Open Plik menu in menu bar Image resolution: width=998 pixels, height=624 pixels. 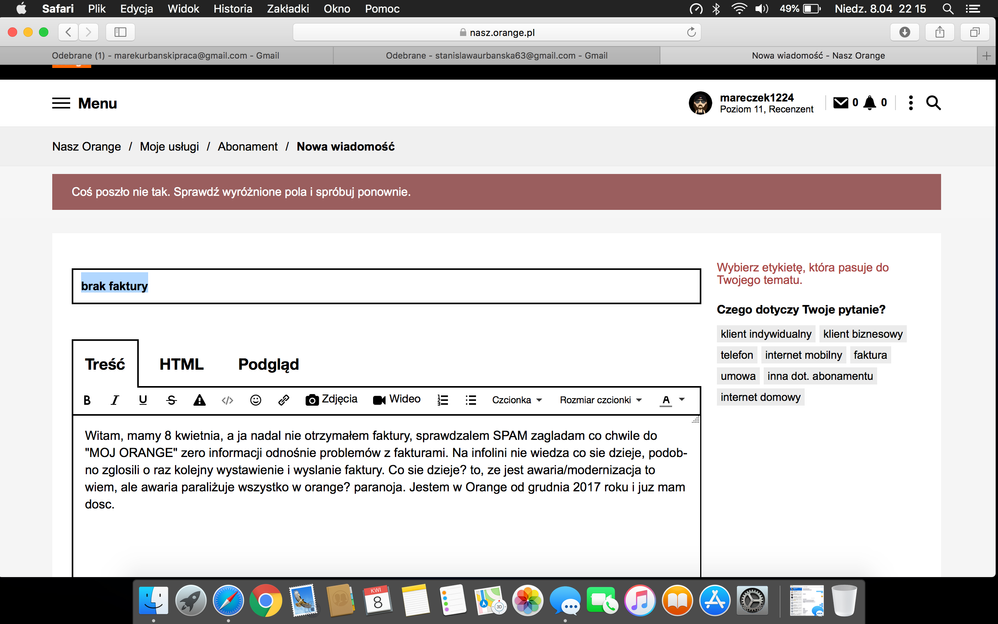(x=97, y=9)
